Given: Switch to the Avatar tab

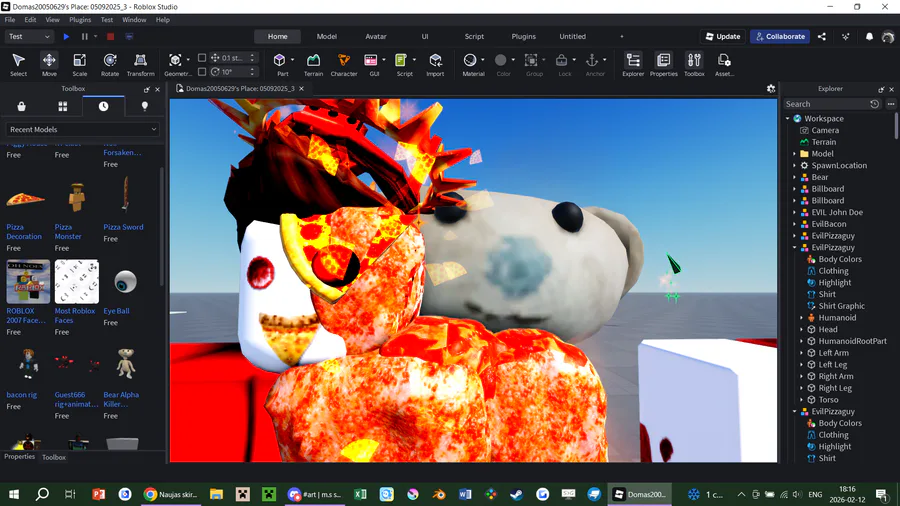Looking at the screenshot, I should (376, 36).
